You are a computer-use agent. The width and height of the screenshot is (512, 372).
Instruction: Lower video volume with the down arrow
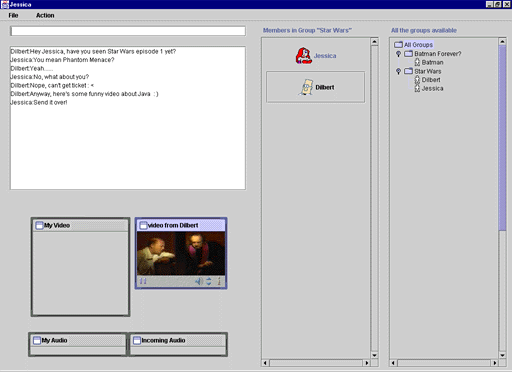(x=209, y=284)
